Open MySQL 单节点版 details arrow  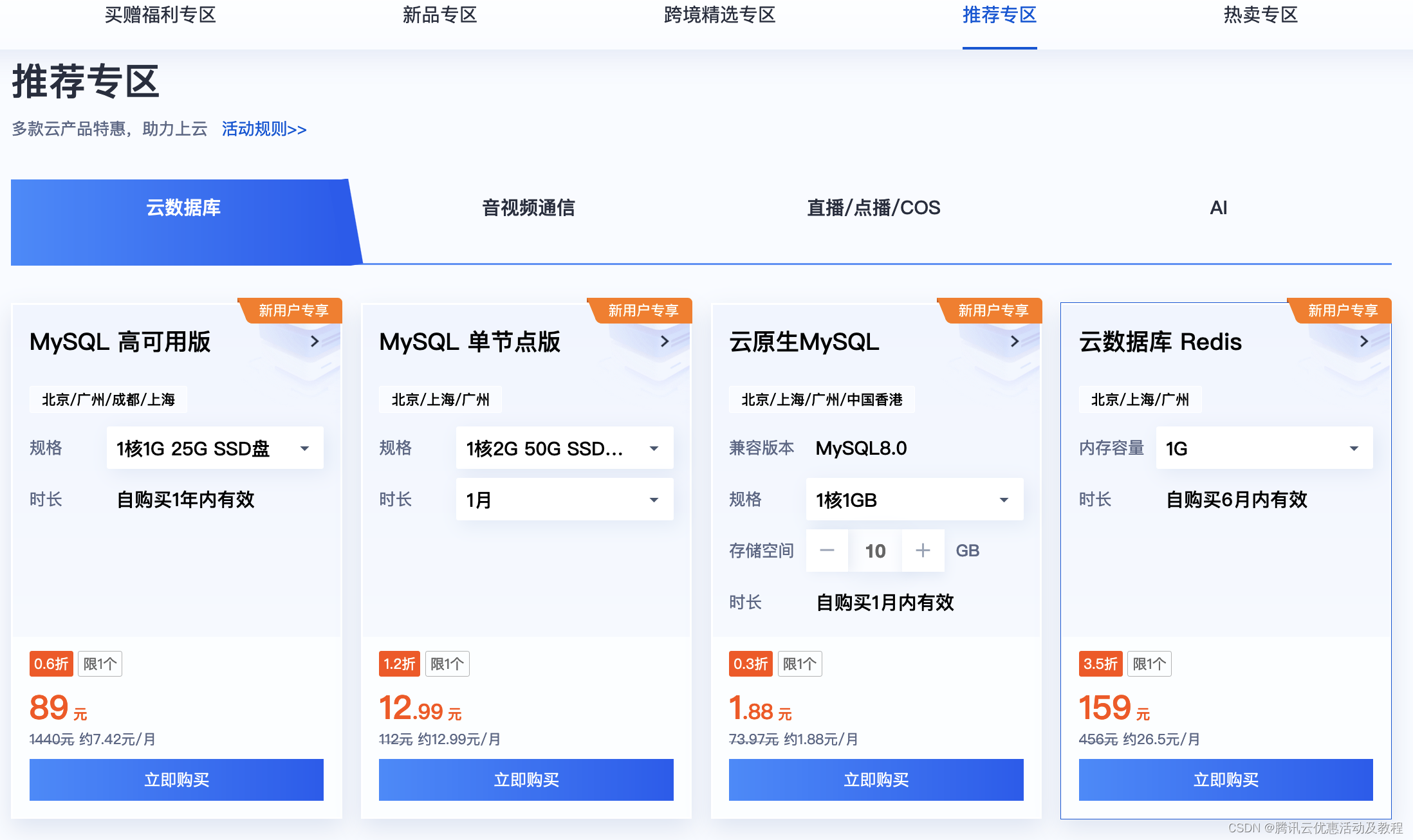tap(665, 342)
